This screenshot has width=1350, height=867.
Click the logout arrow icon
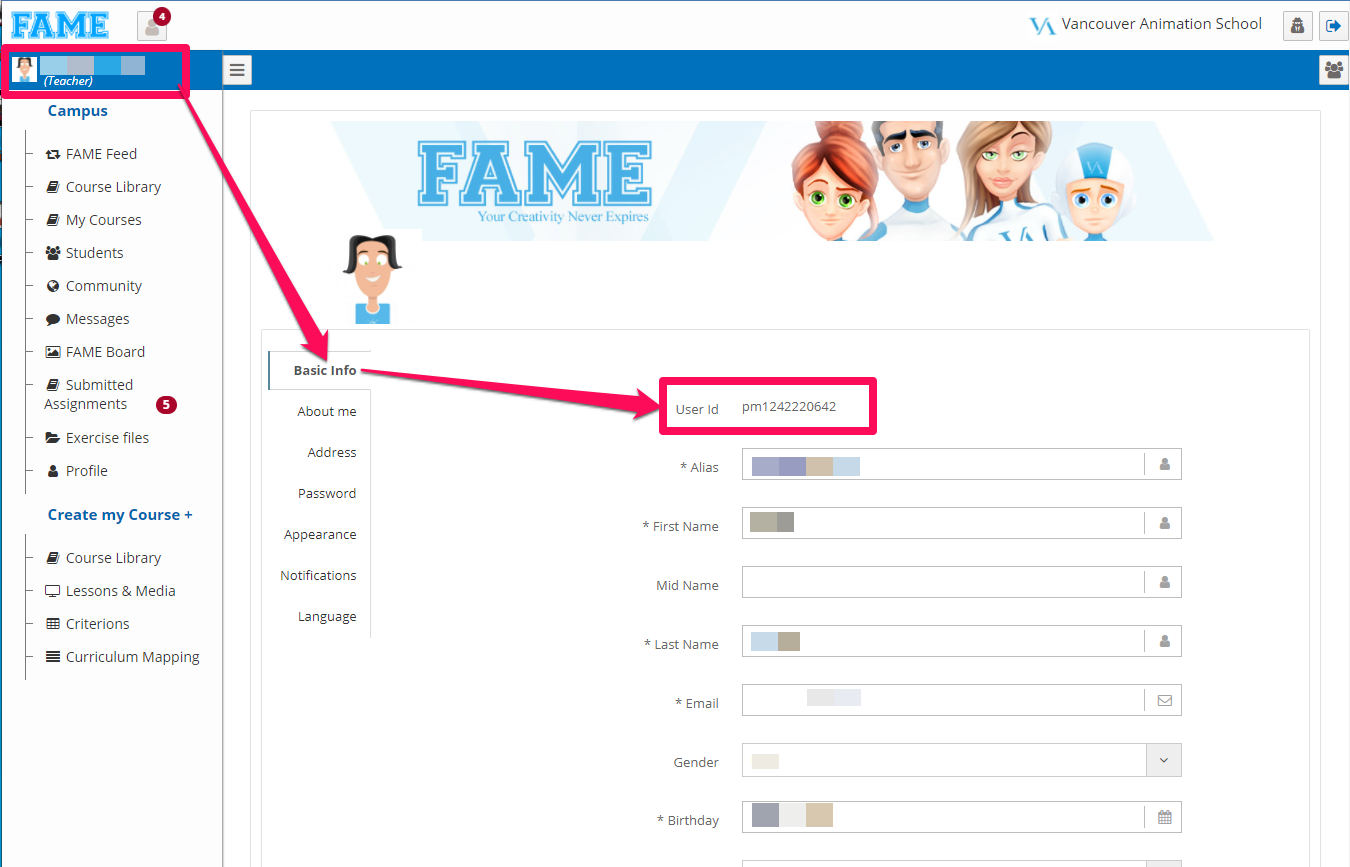pyautogui.click(x=1333, y=26)
